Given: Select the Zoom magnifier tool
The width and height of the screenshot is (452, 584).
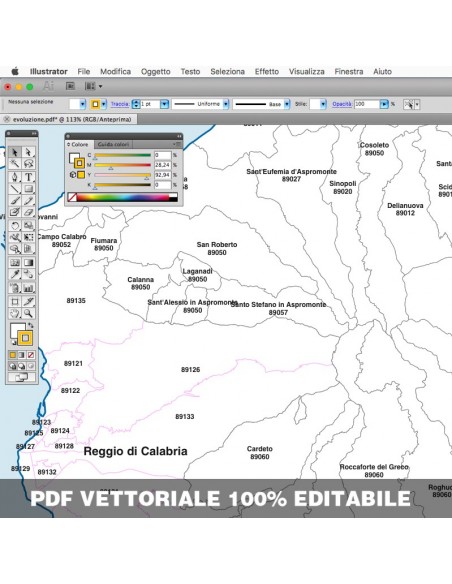Looking at the screenshot, I should (x=28, y=313).
